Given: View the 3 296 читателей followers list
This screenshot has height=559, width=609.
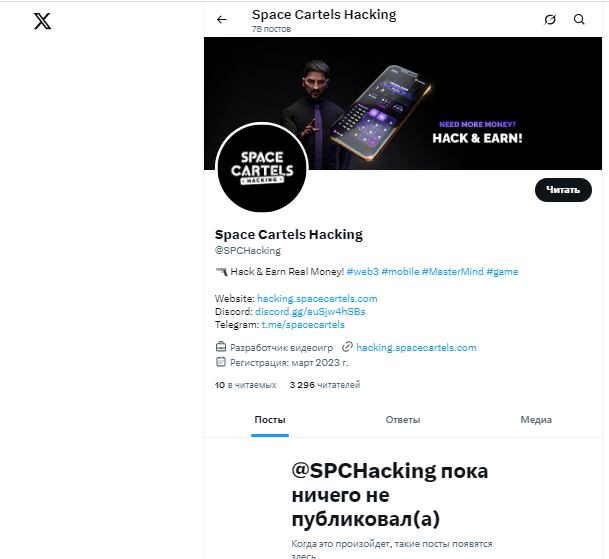Looking at the screenshot, I should 324,385.
